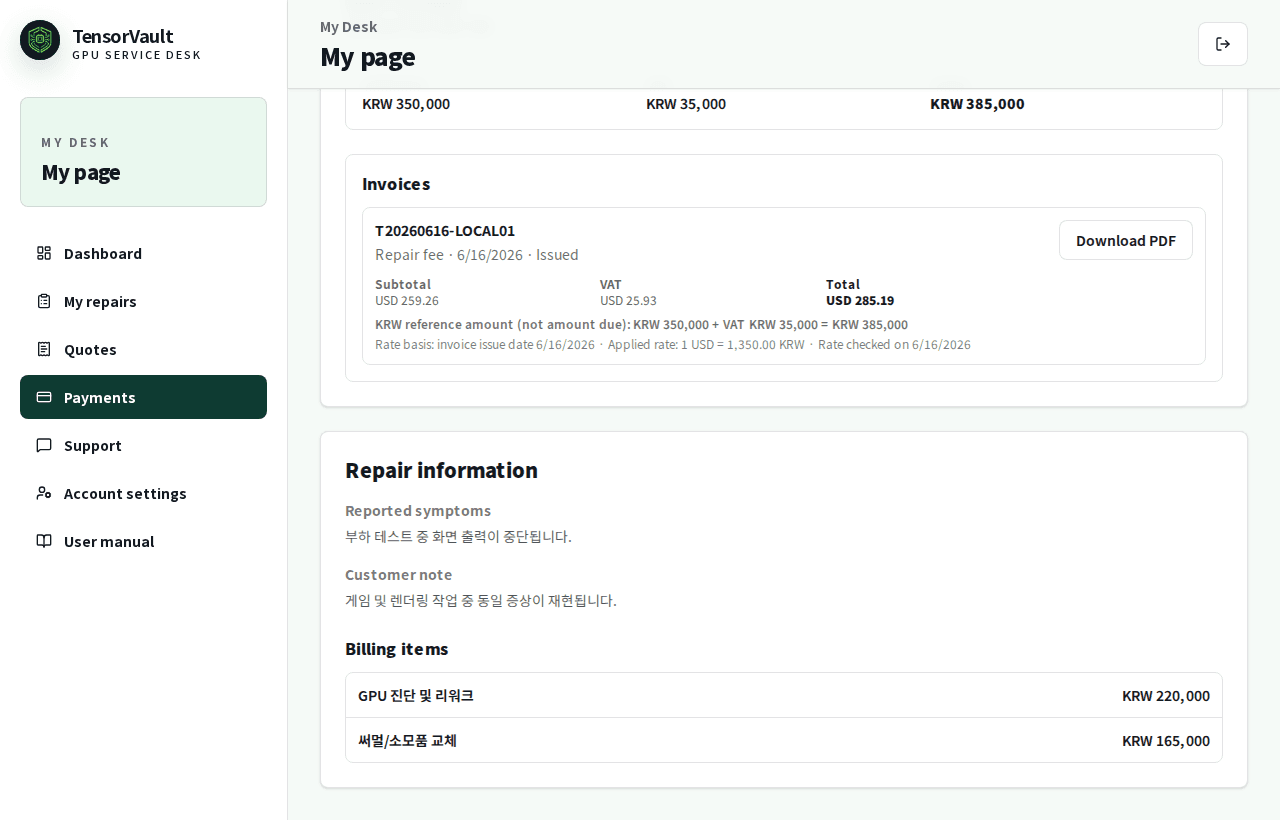
Task: Click the Support chat bubble icon
Action: tap(44, 445)
